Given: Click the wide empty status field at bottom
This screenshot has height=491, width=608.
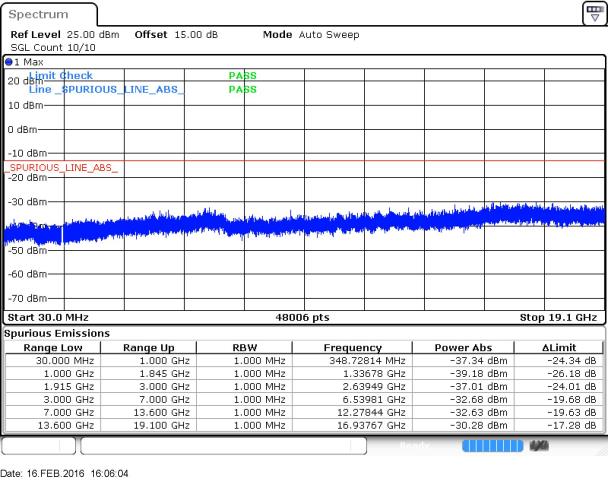Looking at the screenshot, I should click(x=223, y=446).
